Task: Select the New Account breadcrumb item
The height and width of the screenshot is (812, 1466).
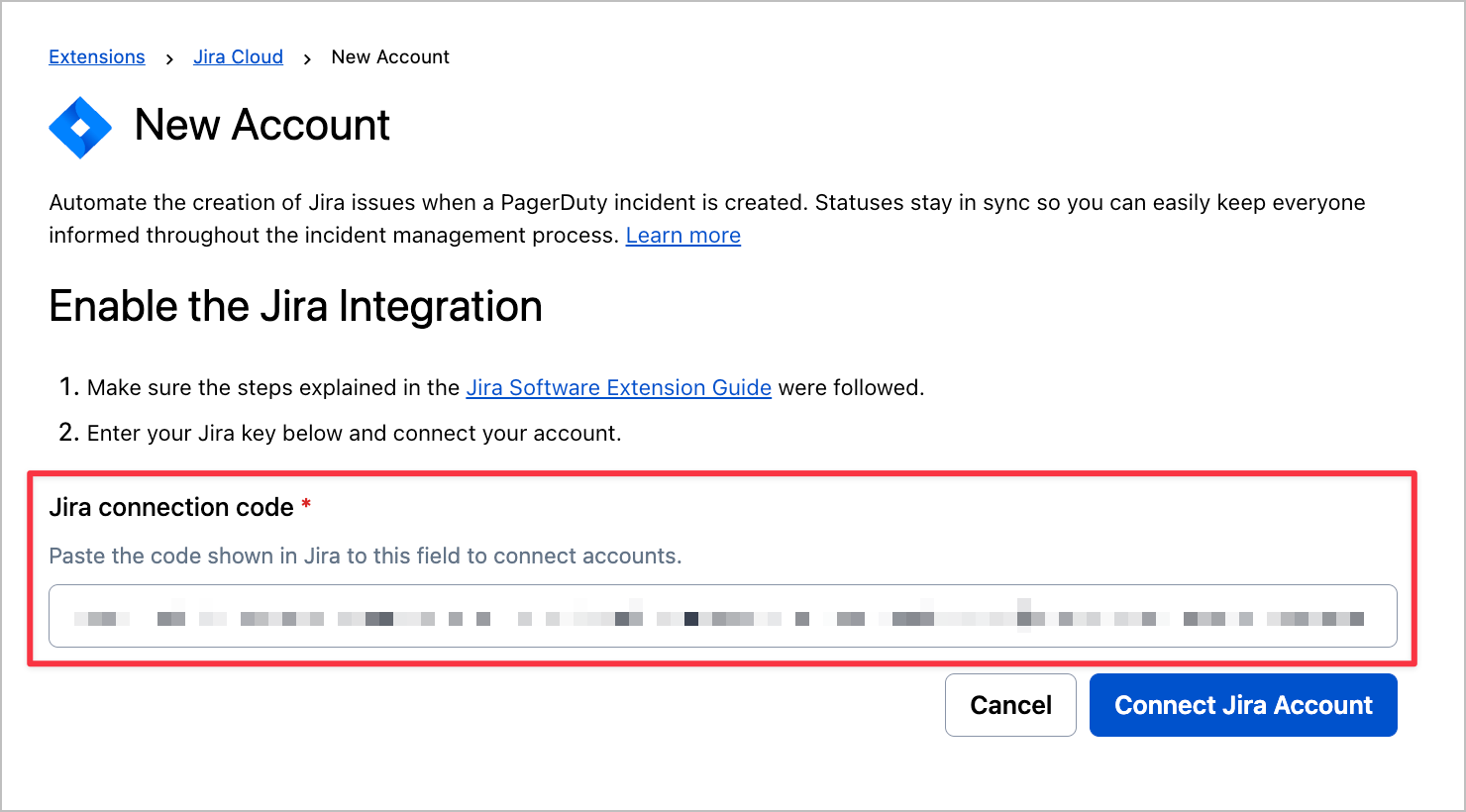Action: pyautogui.click(x=390, y=57)
